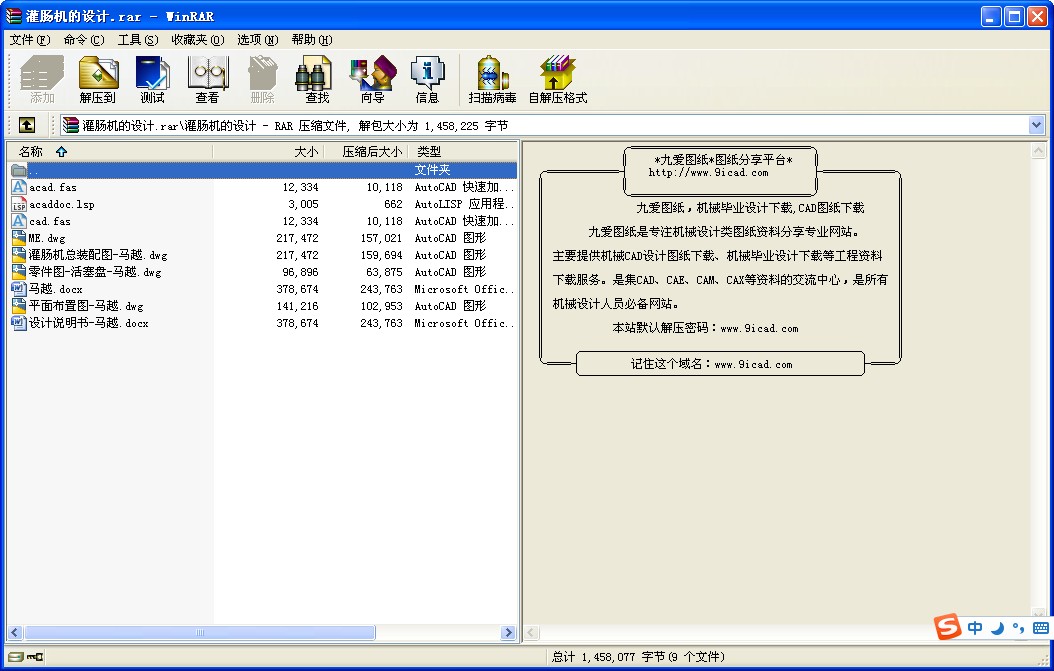
Task: Launch the Wizard (向导) tool
Action: [x=372, y=79]
